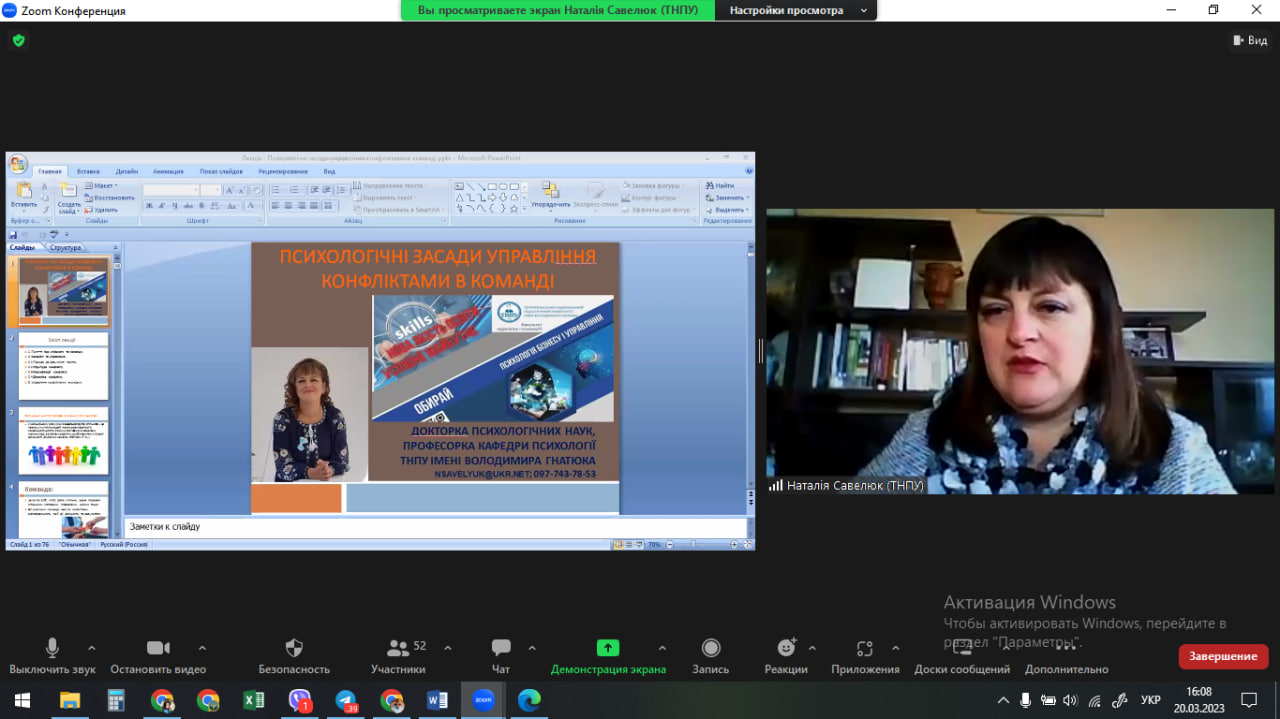The width and height of the screenshot is (1280, 719).
Task: Mute microphone with Выключить звук icon
Action: pyautogui.click(x=52, y=648)
